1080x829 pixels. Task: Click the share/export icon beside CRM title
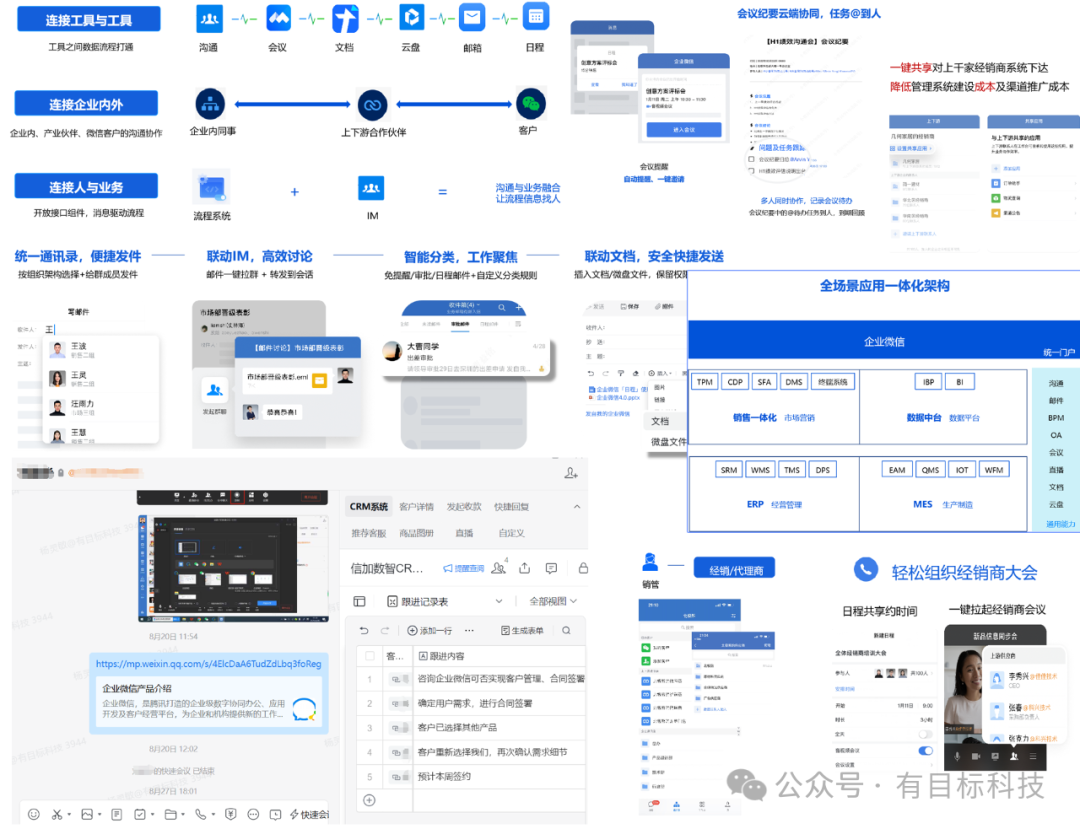(x=525, y=568)
